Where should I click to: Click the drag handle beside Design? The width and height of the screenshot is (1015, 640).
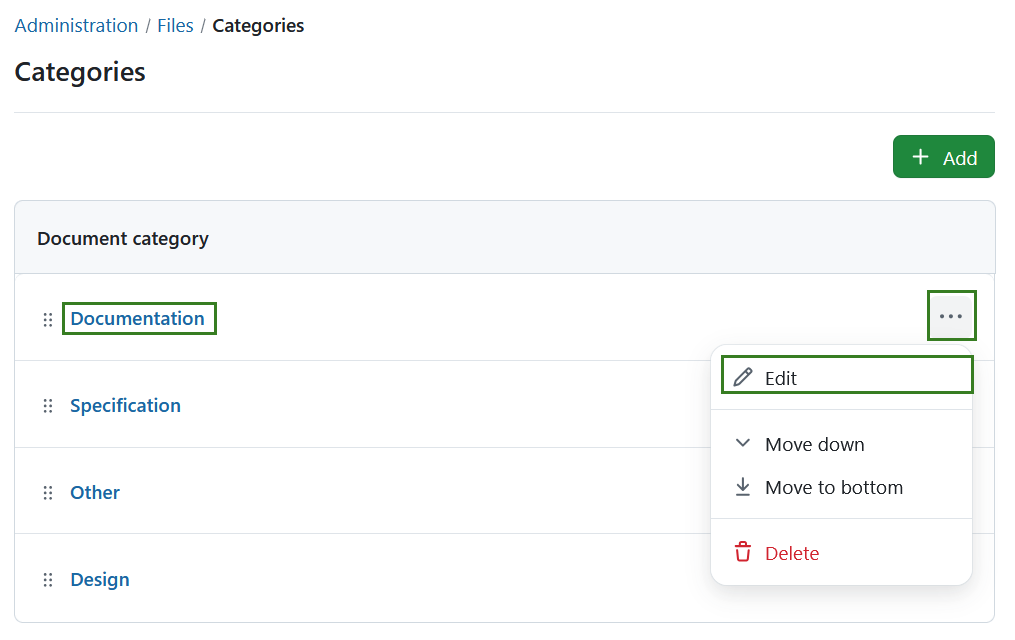48,579
